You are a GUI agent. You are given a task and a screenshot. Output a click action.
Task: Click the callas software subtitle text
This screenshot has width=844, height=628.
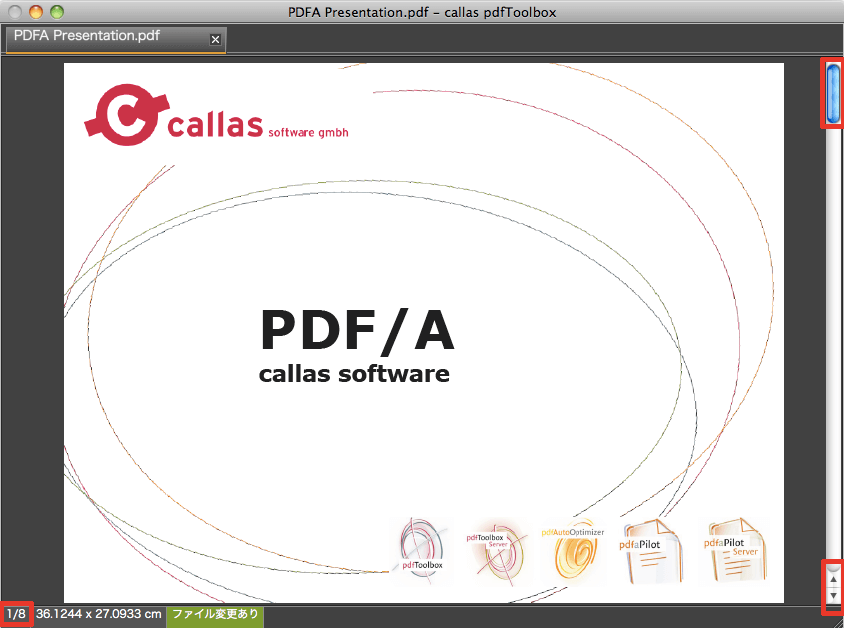click(354, 373)
